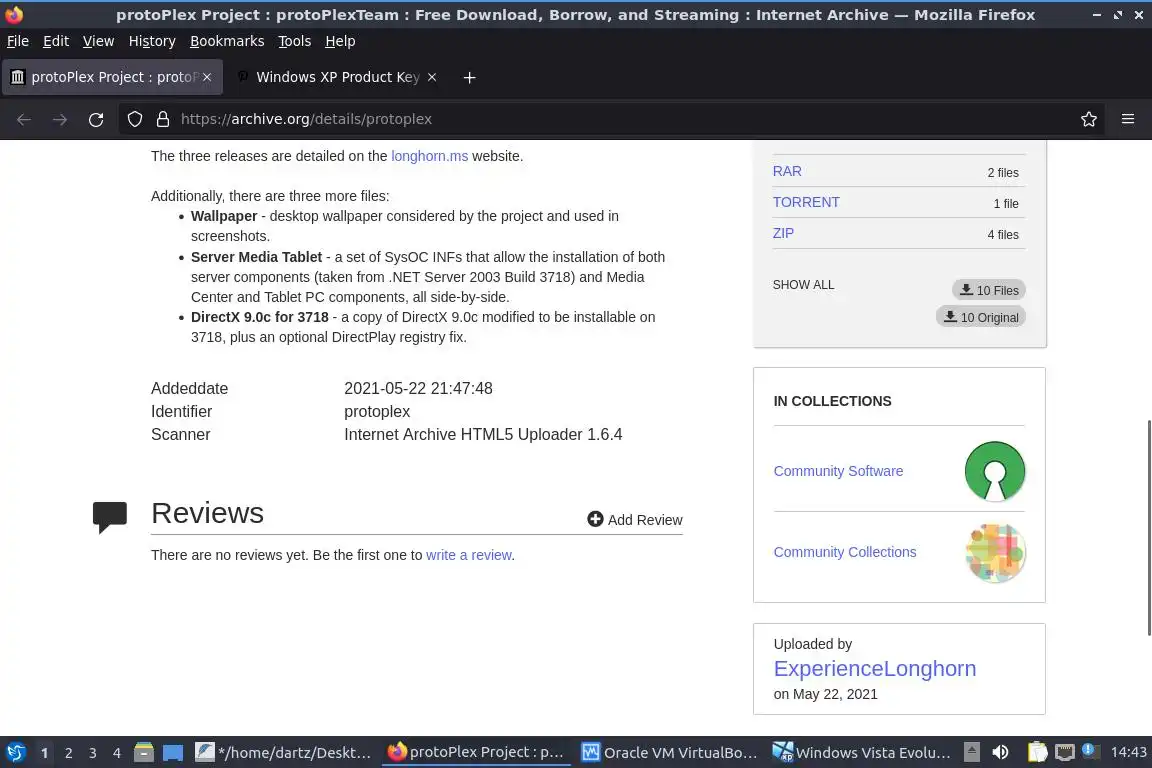Open the volume control in system tray

pos(1000,752)
